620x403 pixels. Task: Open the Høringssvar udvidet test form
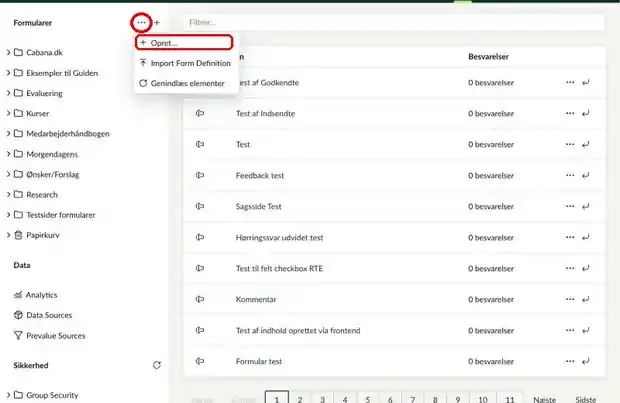tap(279, 238)
